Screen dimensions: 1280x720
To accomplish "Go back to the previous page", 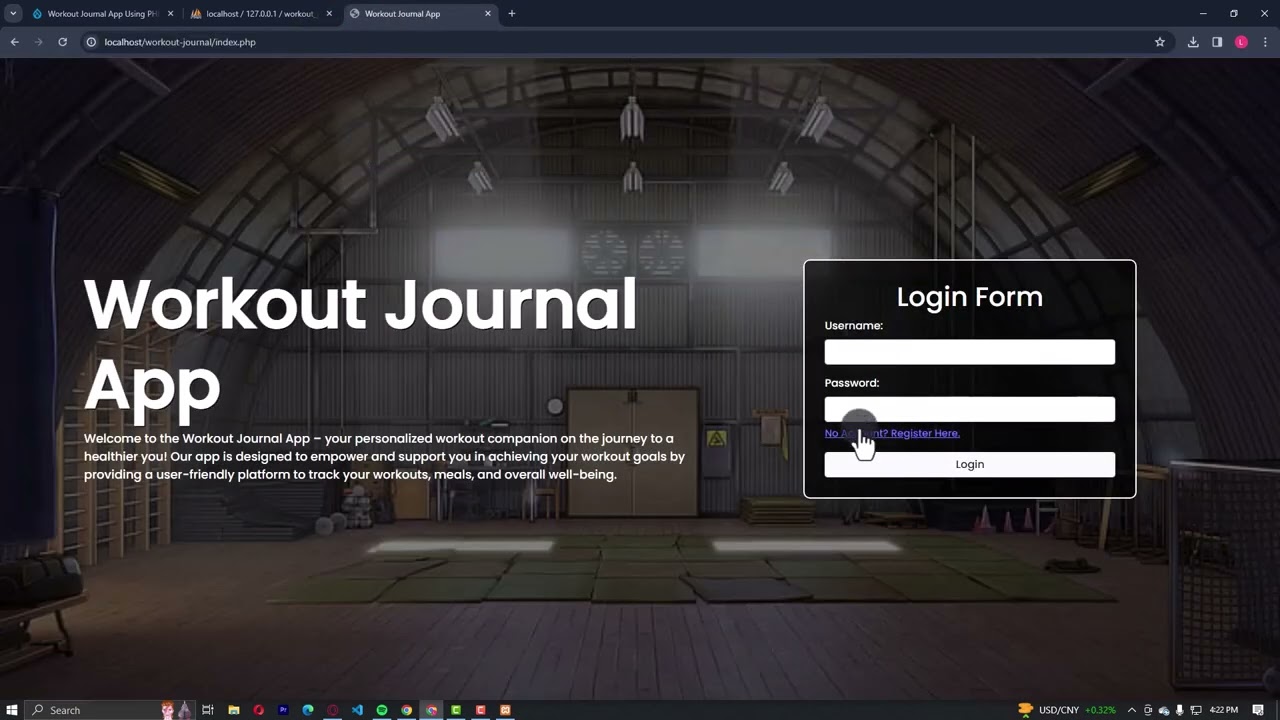I will 14,42.
